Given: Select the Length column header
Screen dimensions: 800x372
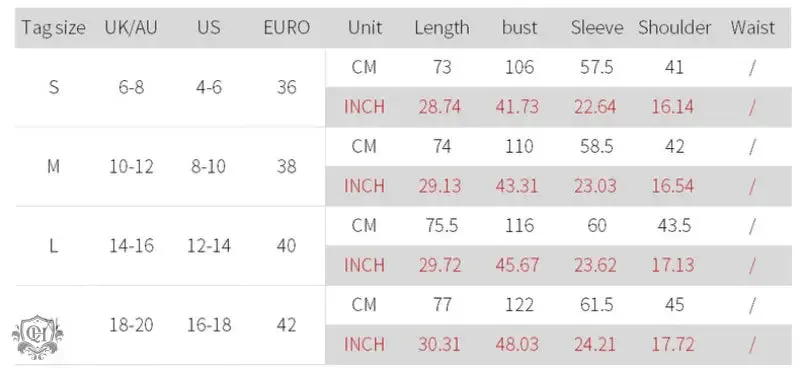Looking at the screenshot, I should 442,28.
